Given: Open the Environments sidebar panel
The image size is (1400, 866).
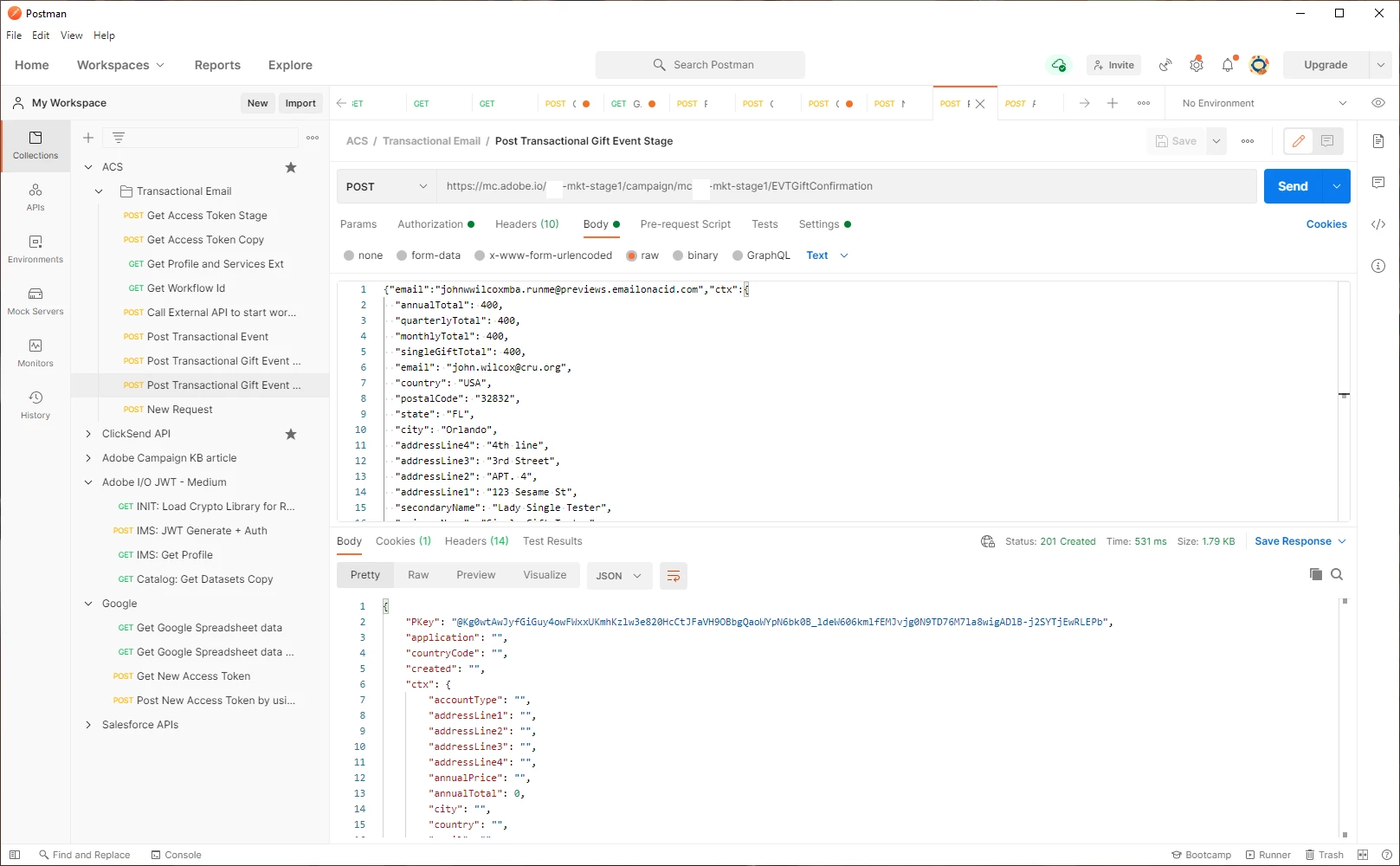Looking at the screenshot, I should tap(35, 249).
